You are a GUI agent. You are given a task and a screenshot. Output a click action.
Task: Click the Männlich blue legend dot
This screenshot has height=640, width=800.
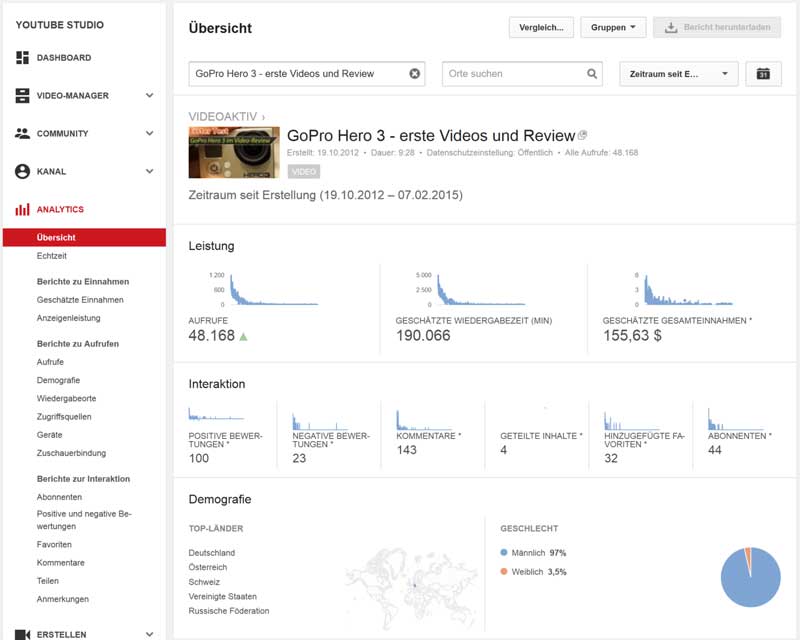pos(504,552)
